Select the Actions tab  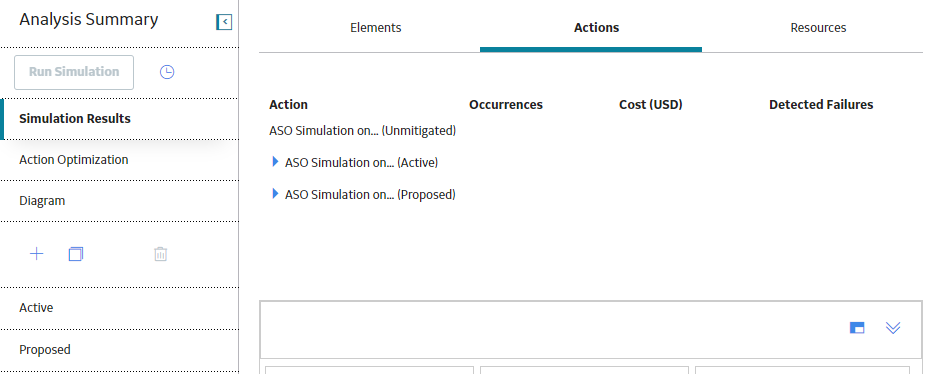597,28
